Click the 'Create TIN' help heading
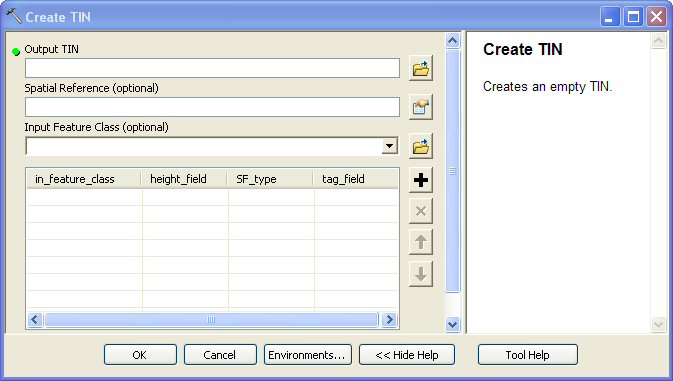Viewport: 673px width, 381px height. pos(523,49)
